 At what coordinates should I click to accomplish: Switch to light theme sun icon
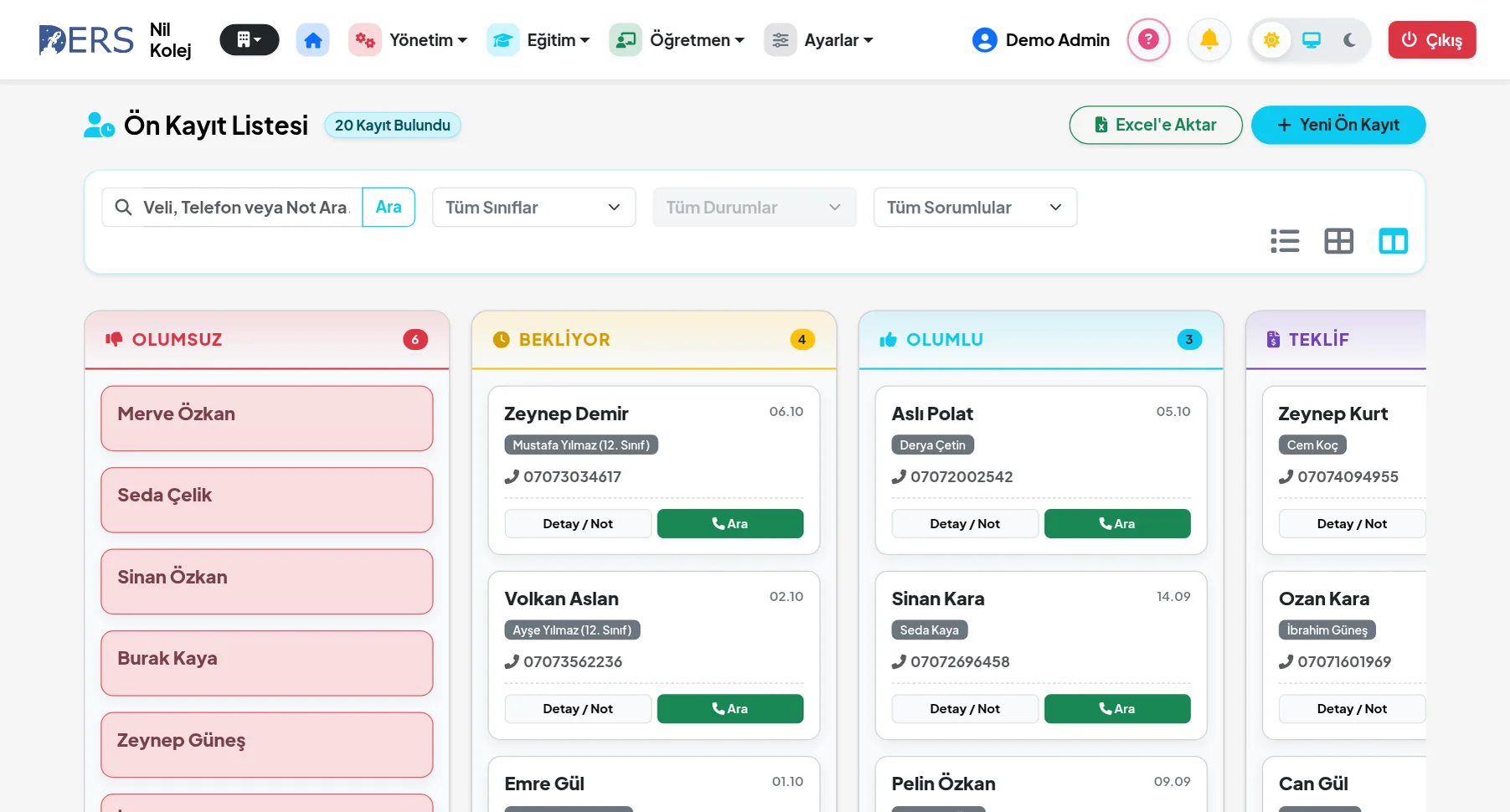[x=1271, y=40]
